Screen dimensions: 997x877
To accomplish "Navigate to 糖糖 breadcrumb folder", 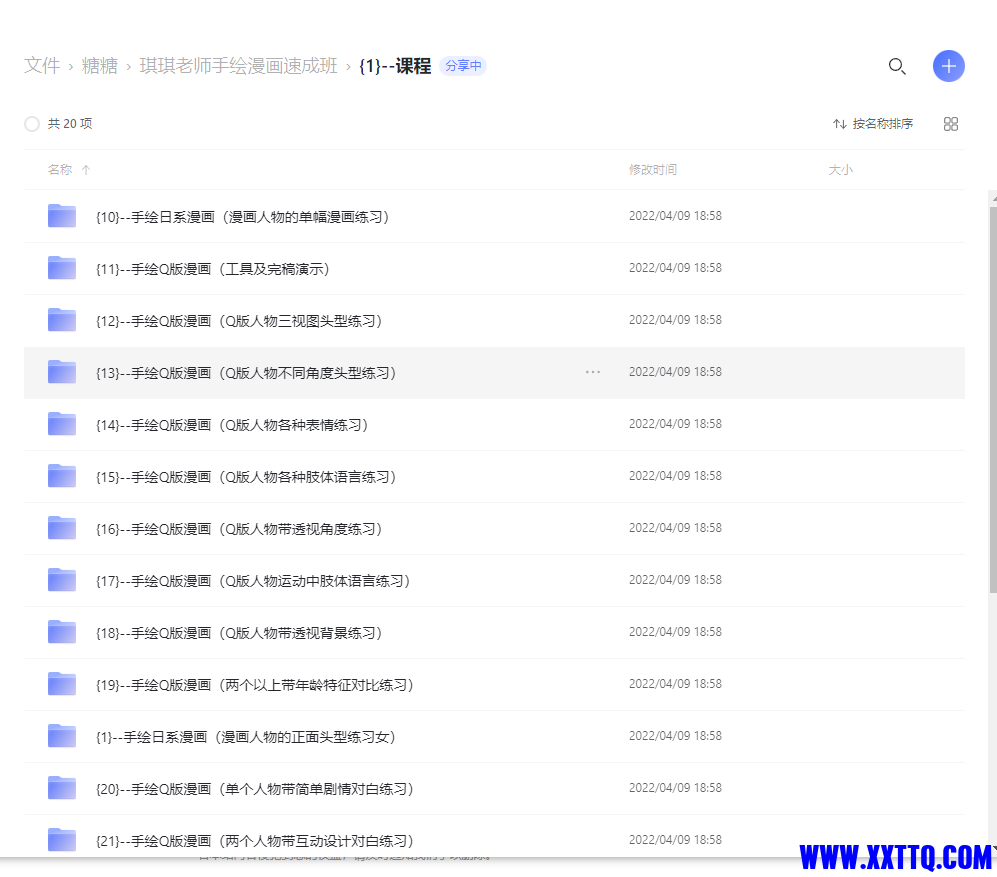I will [x=100, y=66].
